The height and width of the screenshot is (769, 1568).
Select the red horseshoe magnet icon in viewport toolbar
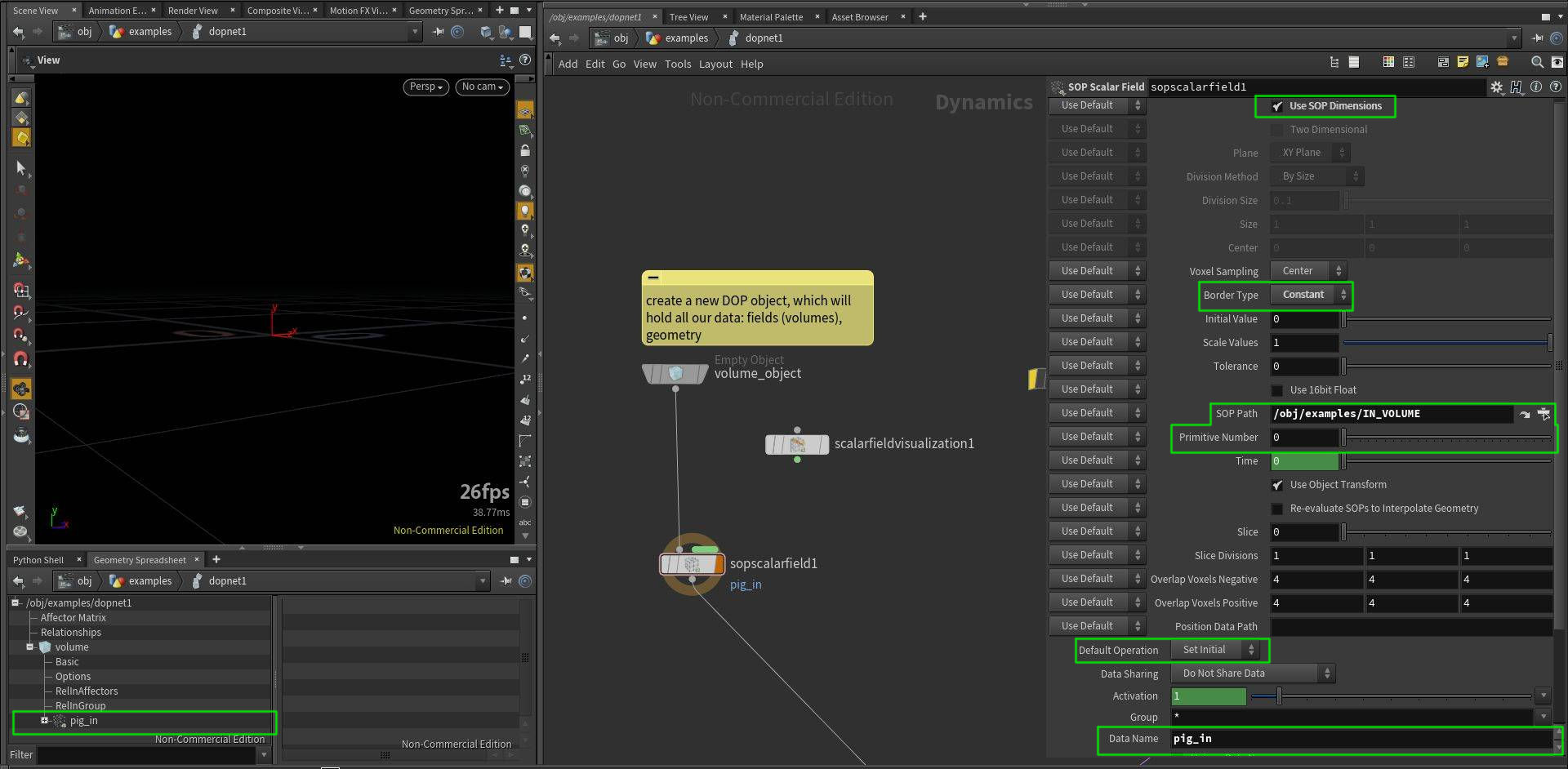21,358
